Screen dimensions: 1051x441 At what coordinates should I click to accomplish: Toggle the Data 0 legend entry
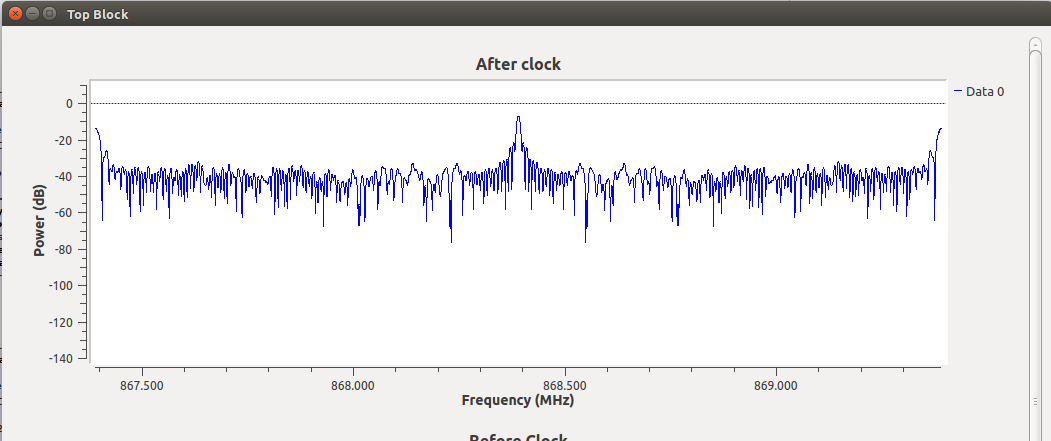(x=979, y=92)
